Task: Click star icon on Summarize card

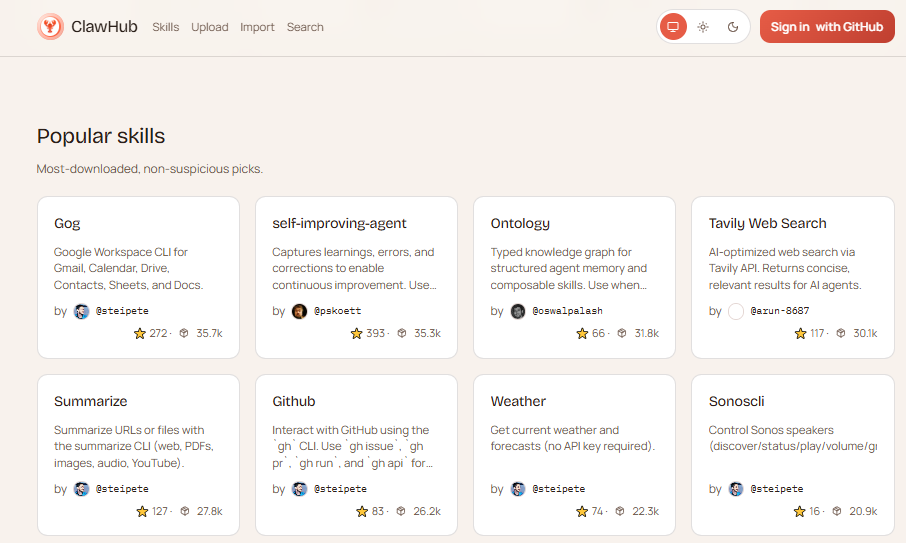Action: [x=142, y=511]
